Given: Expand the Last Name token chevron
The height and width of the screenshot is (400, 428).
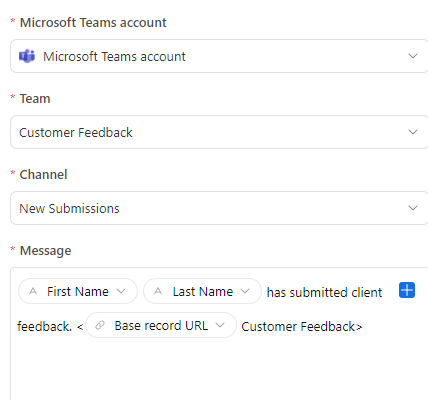Looking at the screenshot, I should coord(245,291).
